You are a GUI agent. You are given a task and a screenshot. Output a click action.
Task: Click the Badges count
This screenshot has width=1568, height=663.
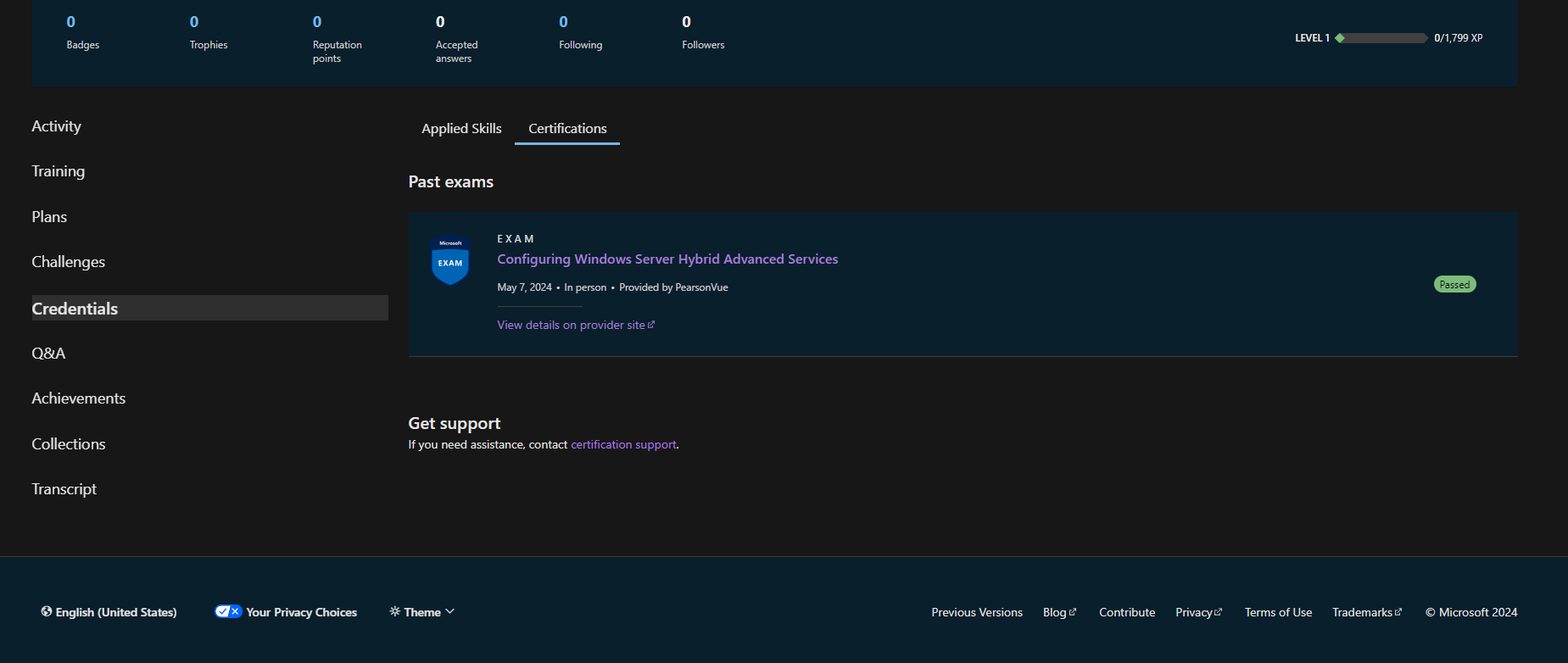(71, 22)
